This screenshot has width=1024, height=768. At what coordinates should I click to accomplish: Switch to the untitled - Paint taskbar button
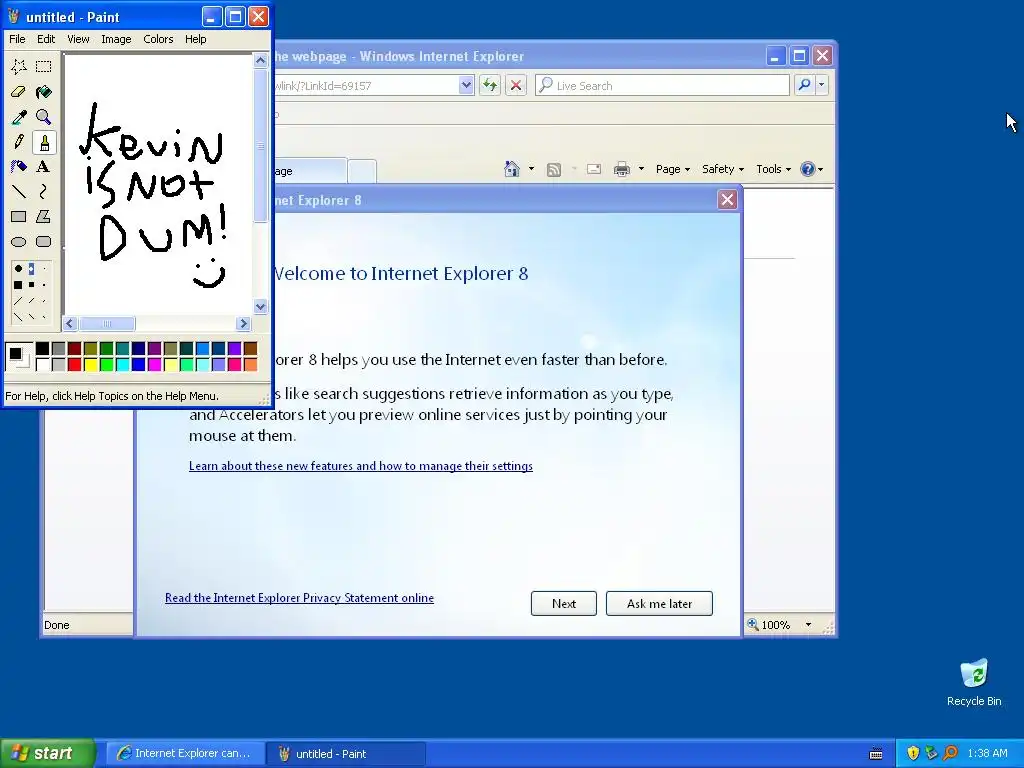point(346,754)
